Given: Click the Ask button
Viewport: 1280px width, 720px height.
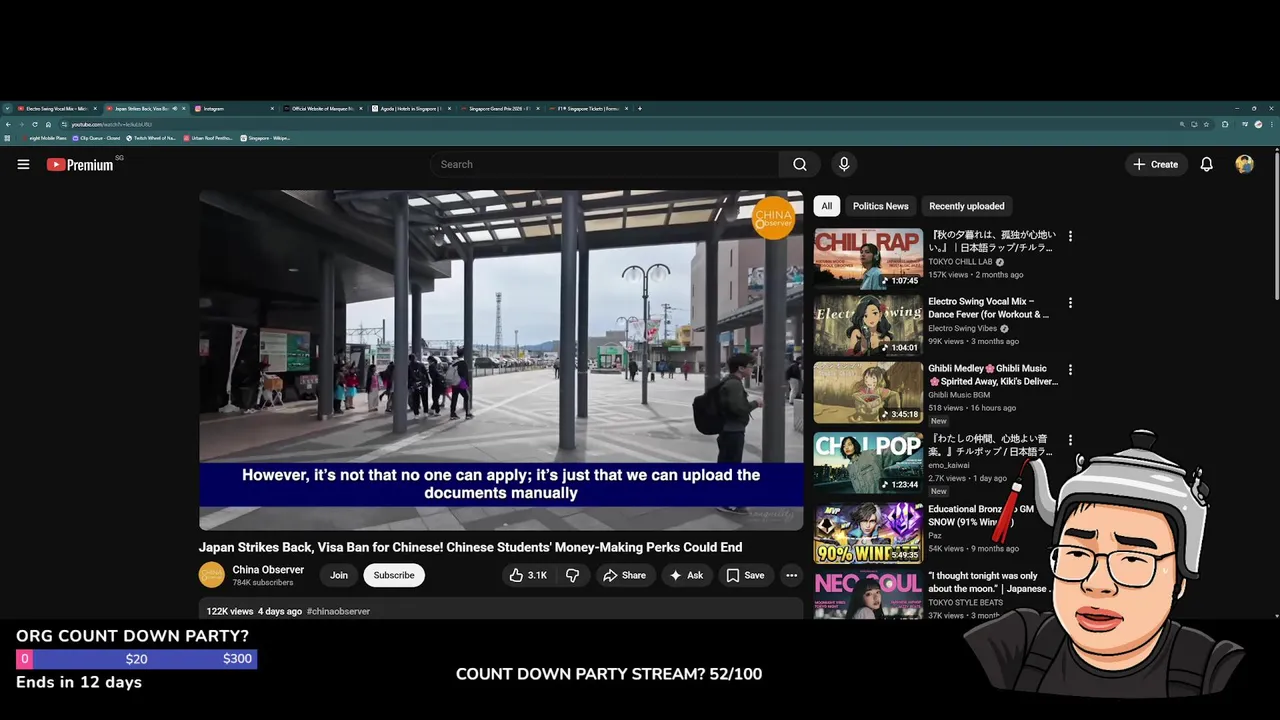Looking at the screenshot, I should (x=686, y=575).
